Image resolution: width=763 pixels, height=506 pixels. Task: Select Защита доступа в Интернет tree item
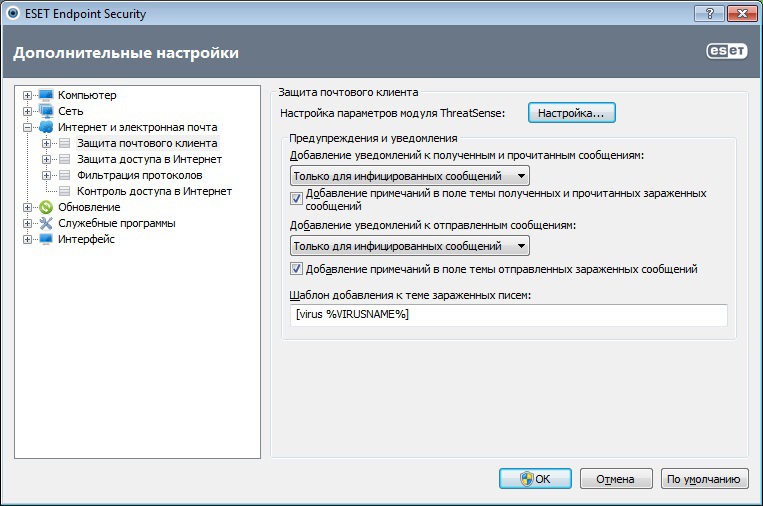(x=148, y=159)
